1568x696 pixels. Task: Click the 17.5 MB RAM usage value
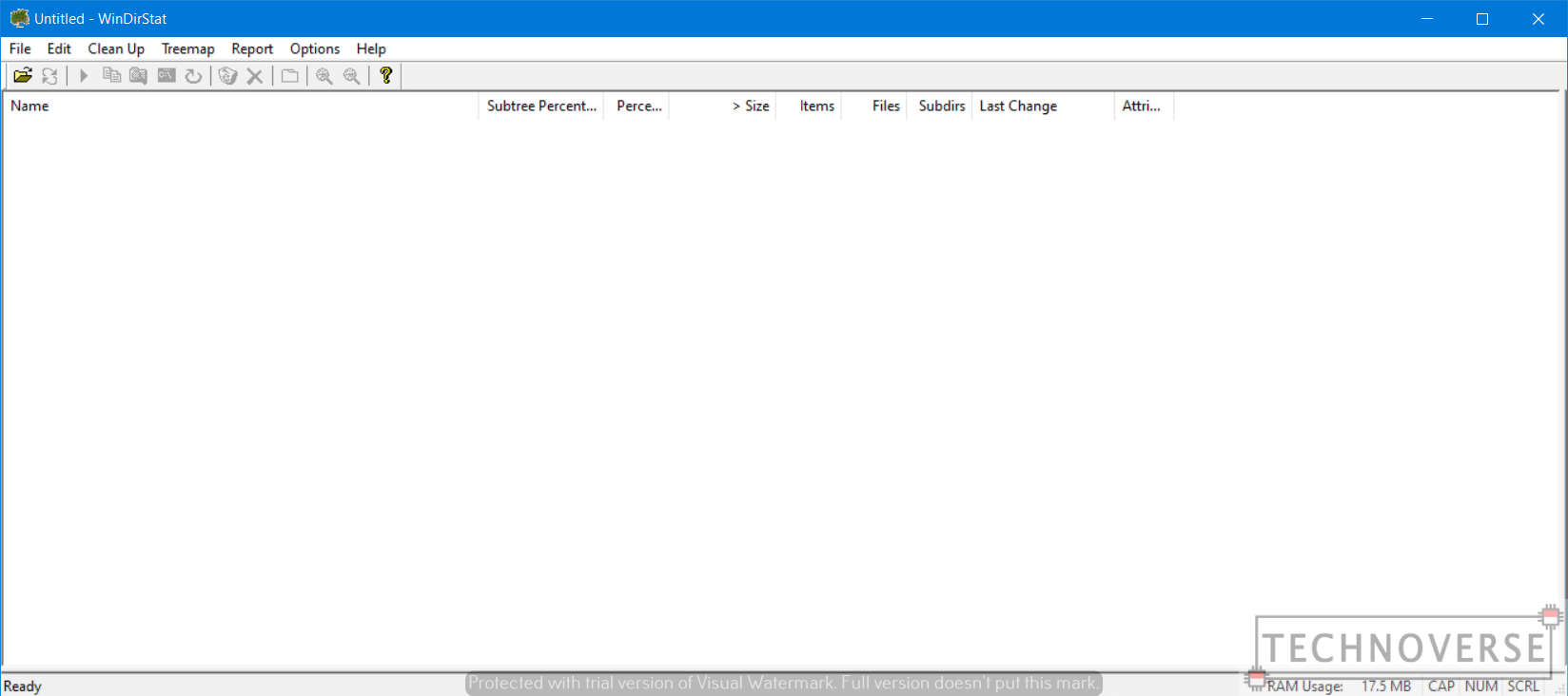click(1386, 686)
